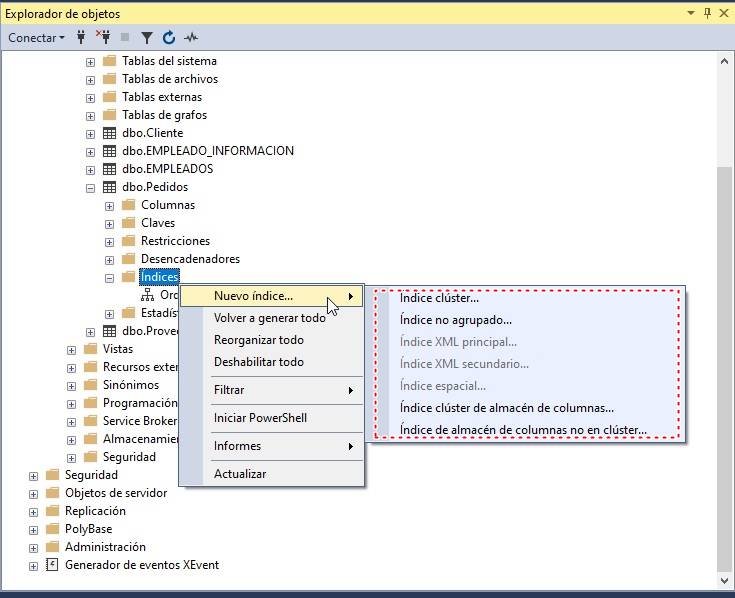Expand the Tablas del sistema node

pyautogui.click(x=90, y=62)
